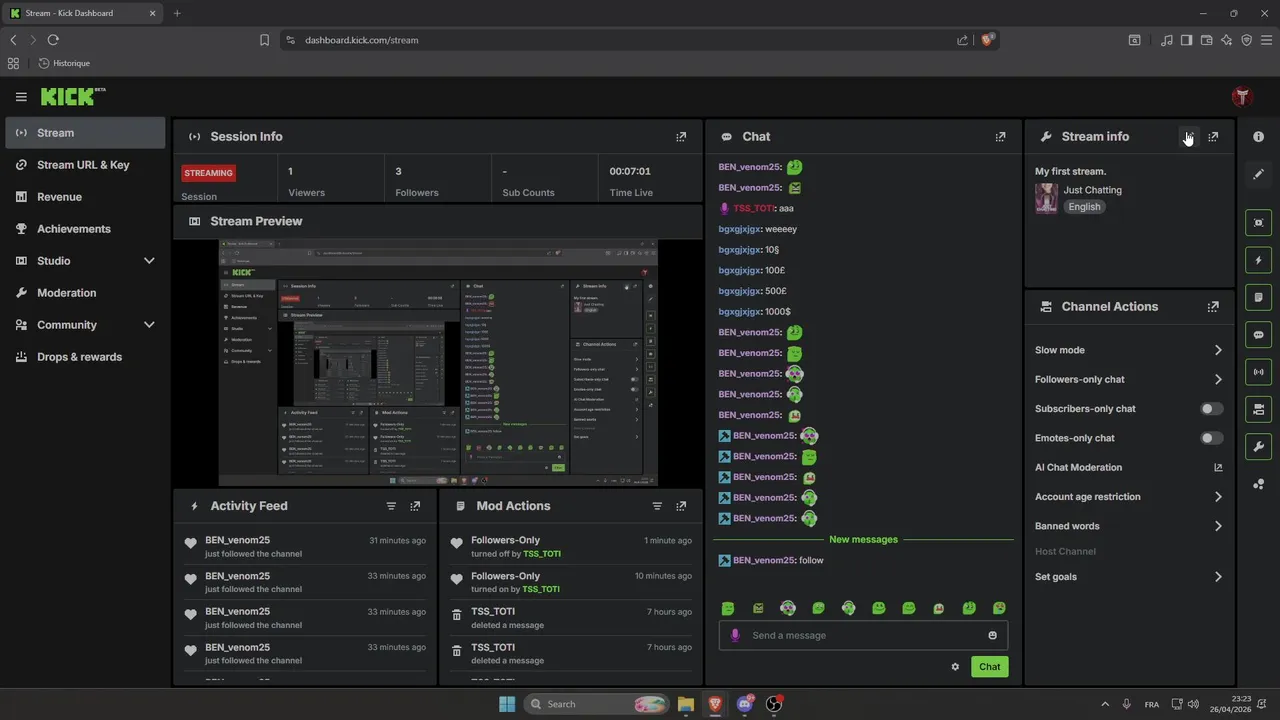The image size is (1280, 720).
Task: Click the Stream Preview video thumbnail
Action: 438,363
